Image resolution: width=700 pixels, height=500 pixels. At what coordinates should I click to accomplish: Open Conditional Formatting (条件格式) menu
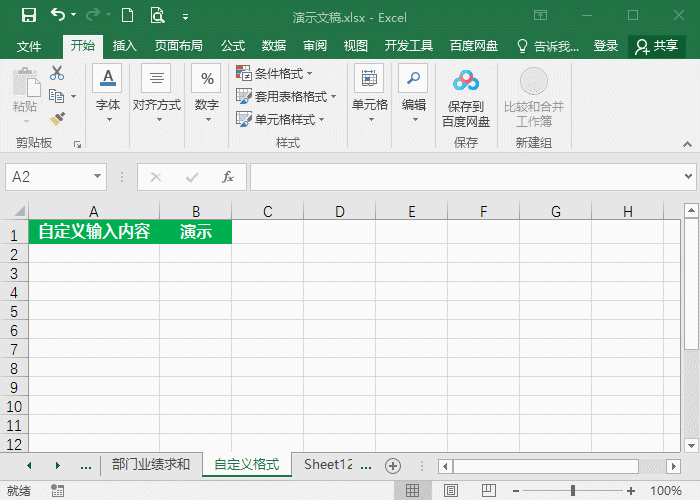click(274, 73)
